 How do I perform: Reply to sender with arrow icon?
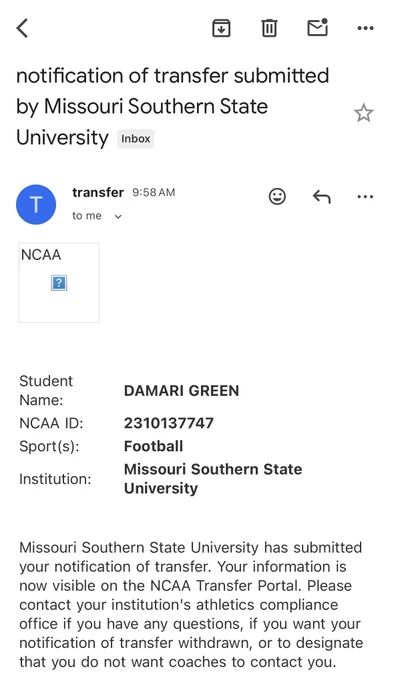pos(322,197)
